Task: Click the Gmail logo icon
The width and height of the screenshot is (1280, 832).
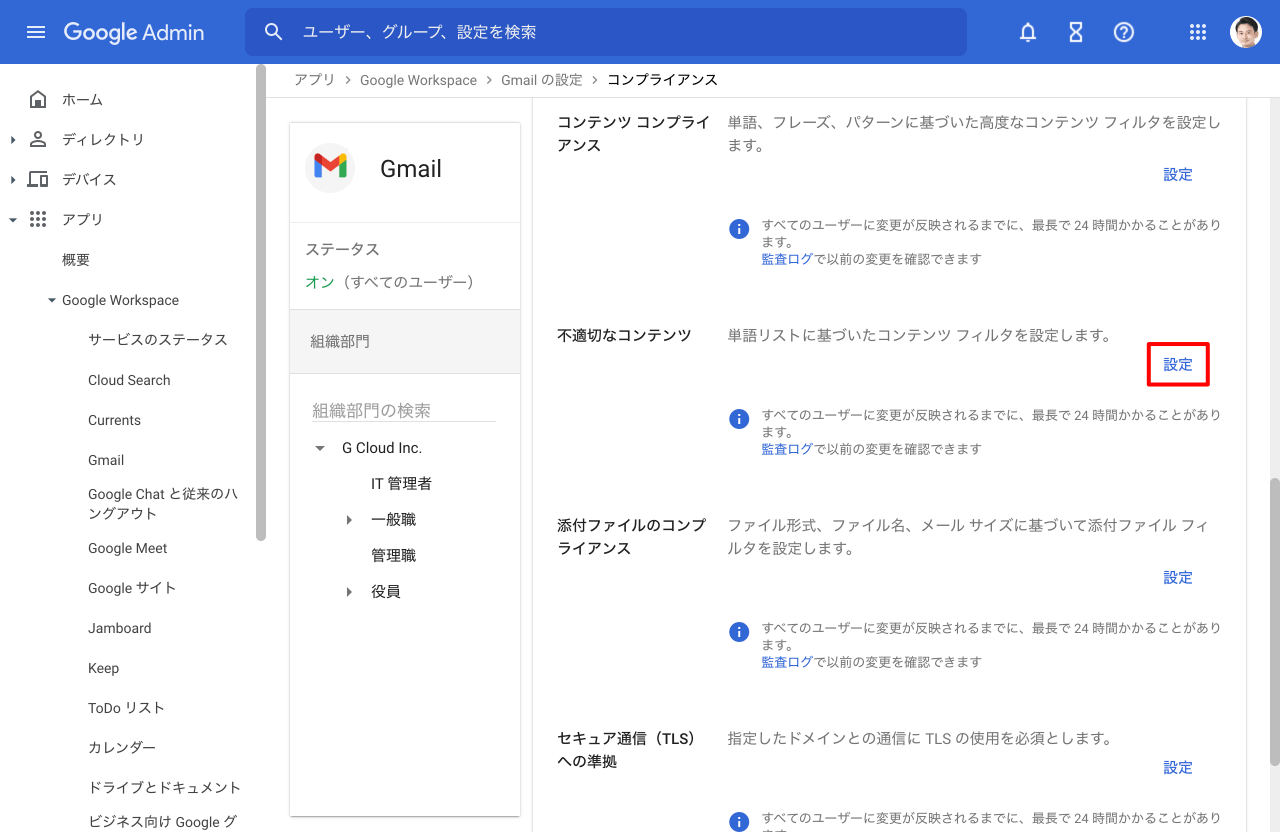Action: point(330,167)
